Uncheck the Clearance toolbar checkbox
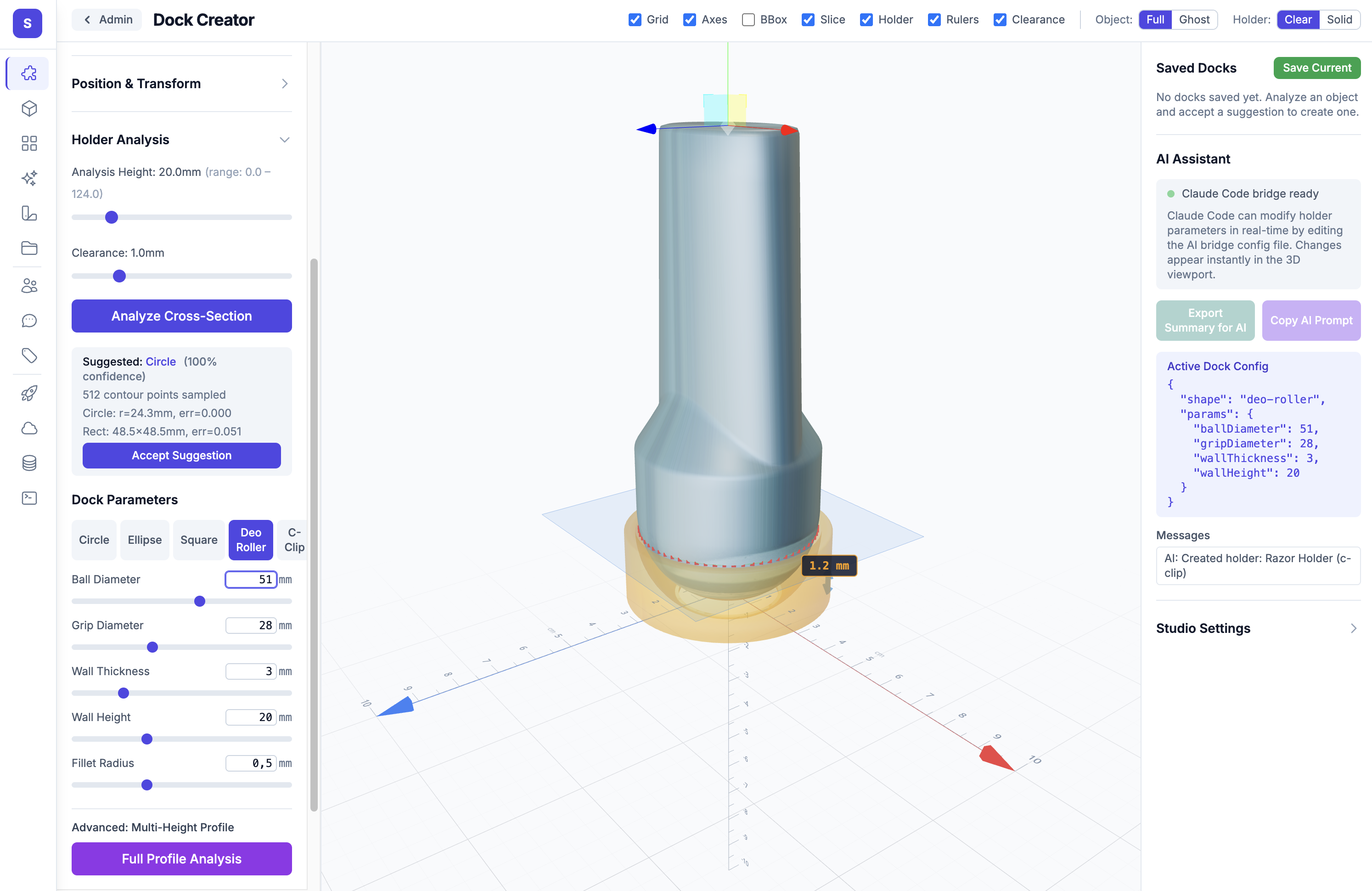Viewport: 1372px width, 891px height. tap(1000, 19)
